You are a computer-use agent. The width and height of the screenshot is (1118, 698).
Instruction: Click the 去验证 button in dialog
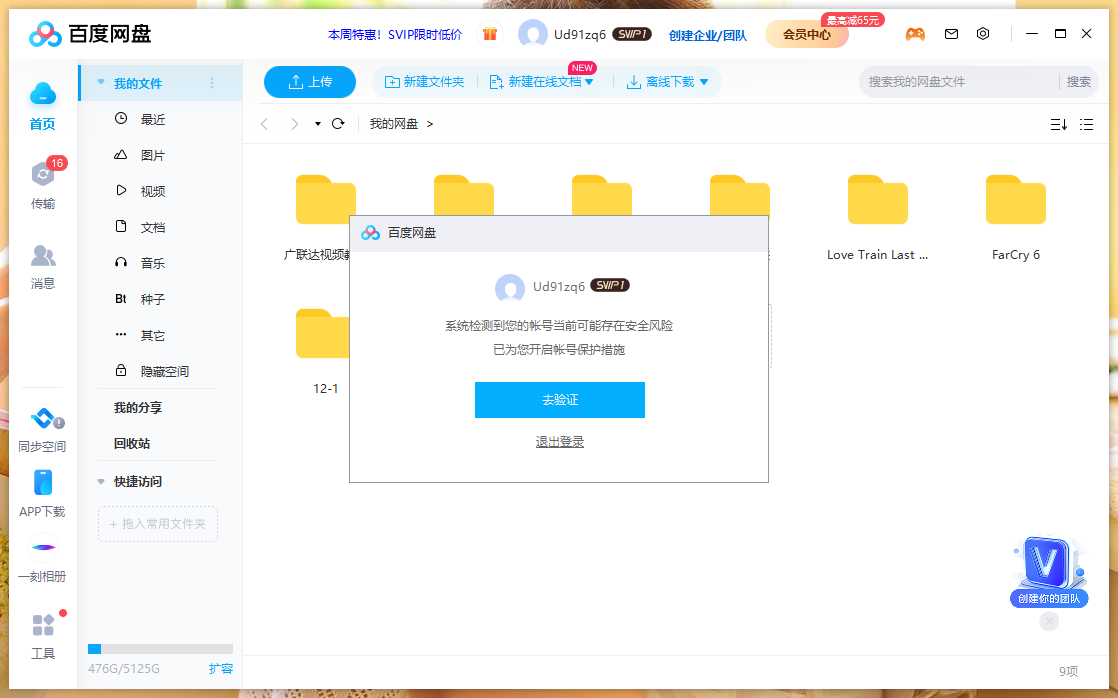[560, 400]
